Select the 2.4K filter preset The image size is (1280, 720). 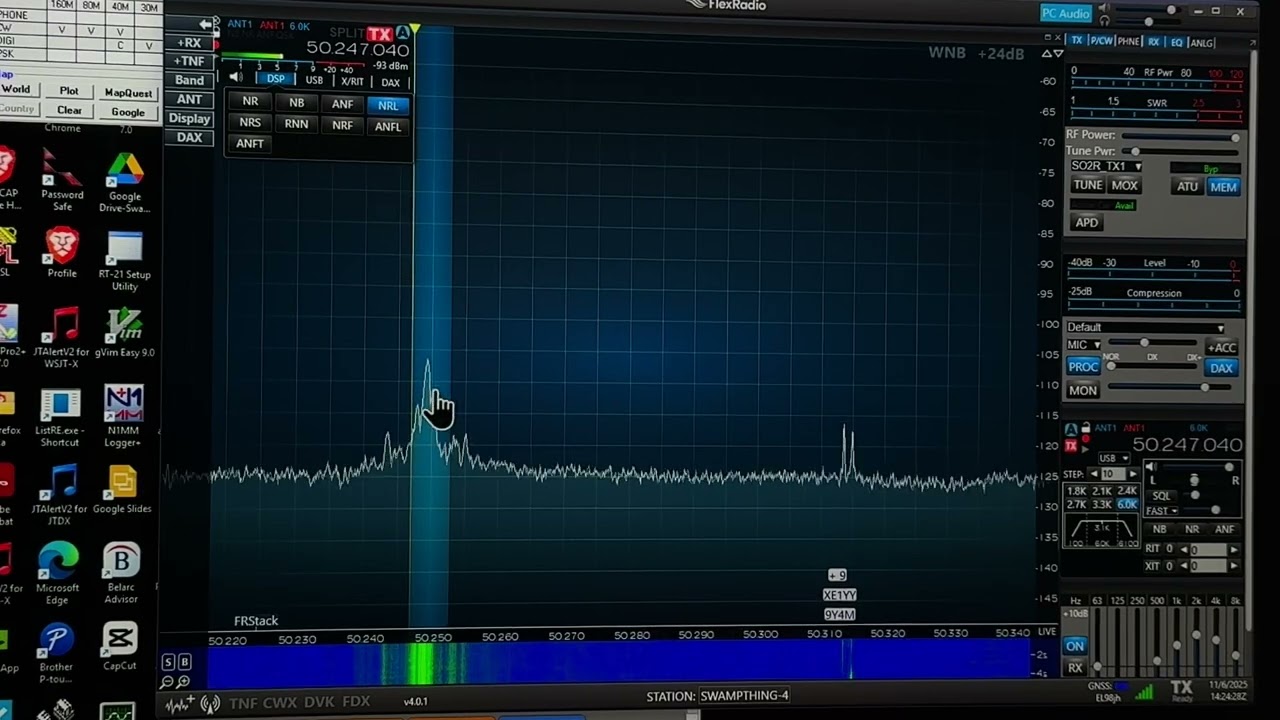[x=1127, y=491]
